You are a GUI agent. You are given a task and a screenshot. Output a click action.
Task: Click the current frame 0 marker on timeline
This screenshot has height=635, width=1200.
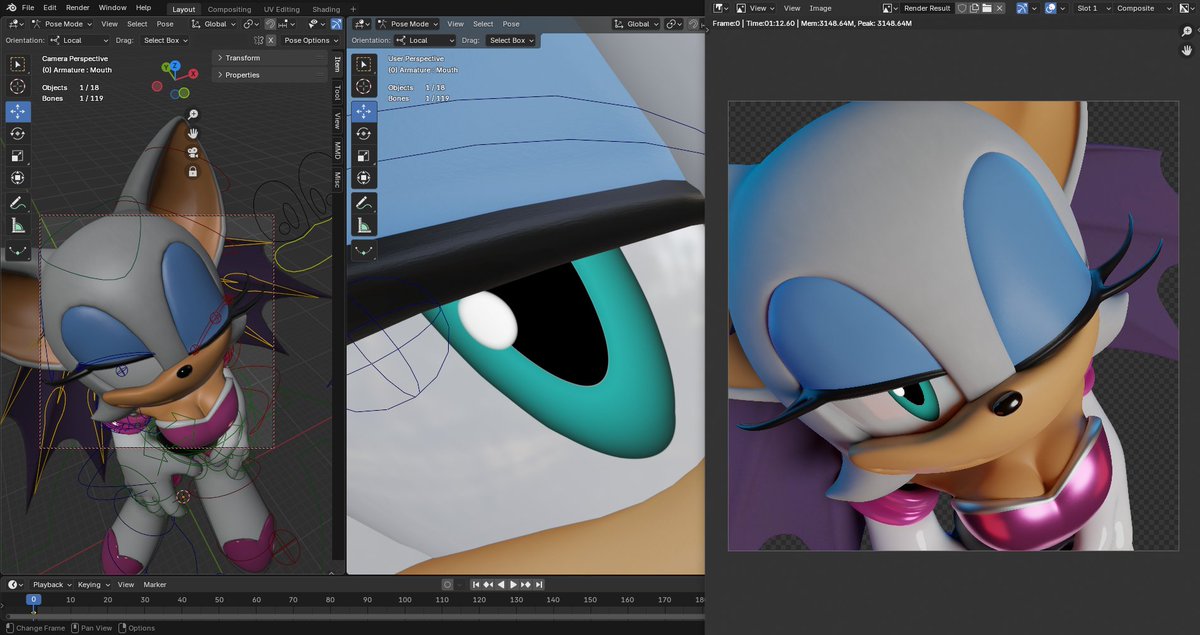(33, 599)
